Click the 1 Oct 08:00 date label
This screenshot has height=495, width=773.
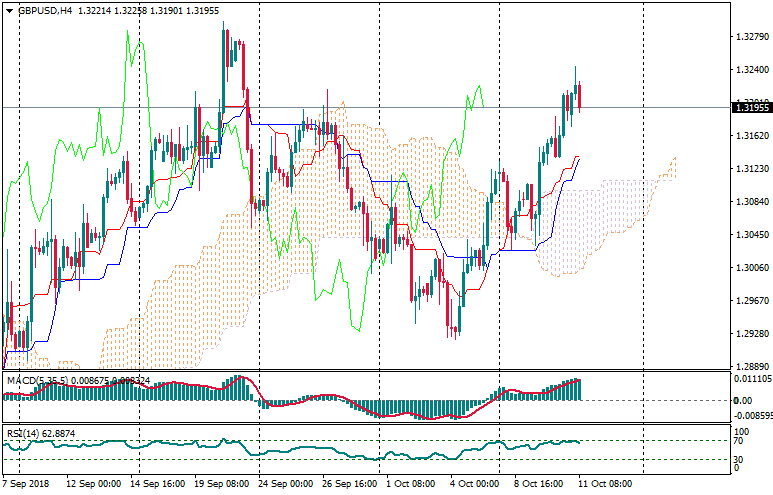point(411,482)
